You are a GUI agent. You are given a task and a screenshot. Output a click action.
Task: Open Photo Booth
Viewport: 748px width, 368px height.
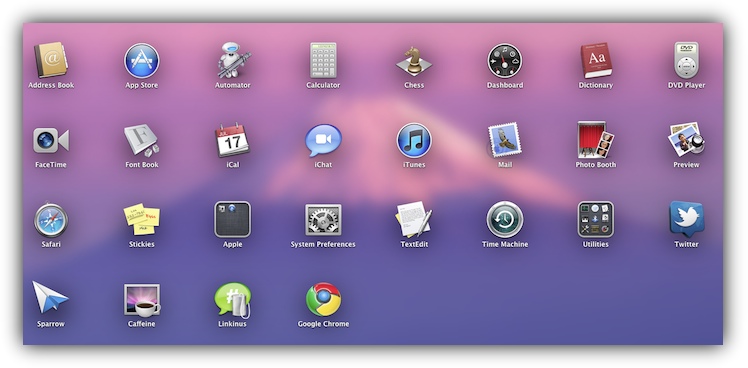click(595, 140)
